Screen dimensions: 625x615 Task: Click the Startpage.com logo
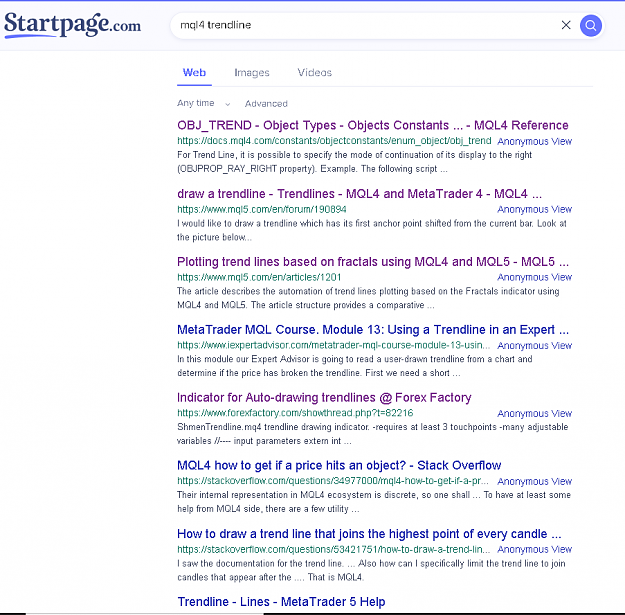coord(72,25)
